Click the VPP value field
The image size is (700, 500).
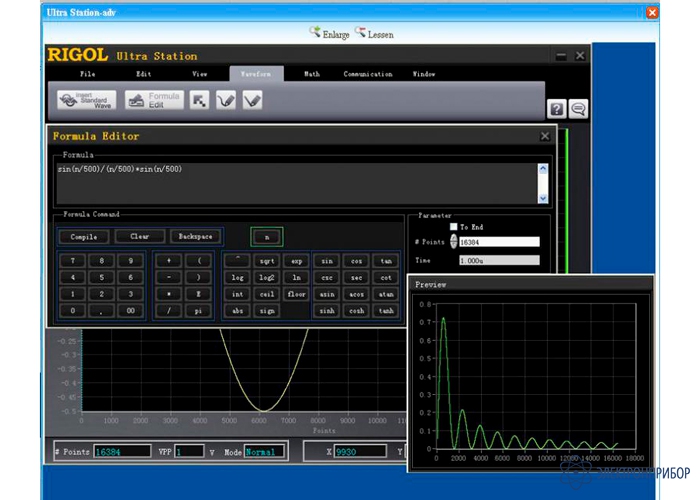click(189, 452)
